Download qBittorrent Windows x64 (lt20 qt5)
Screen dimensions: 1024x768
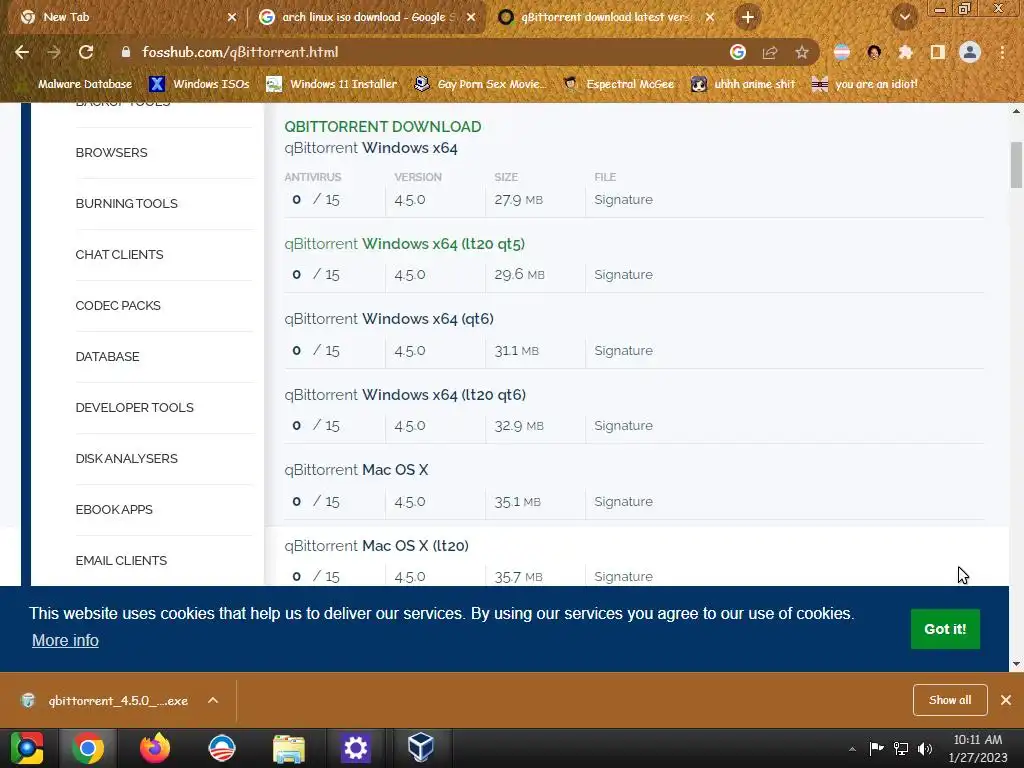click(404, 244)
